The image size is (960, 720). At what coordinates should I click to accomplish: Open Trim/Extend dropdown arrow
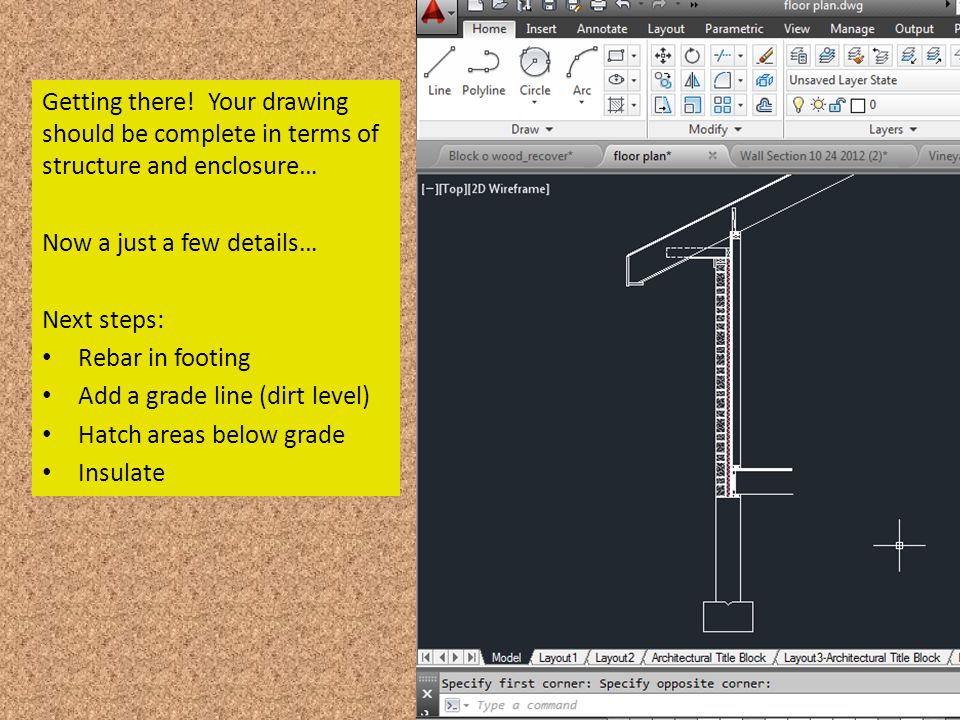[x=740, y=56]
